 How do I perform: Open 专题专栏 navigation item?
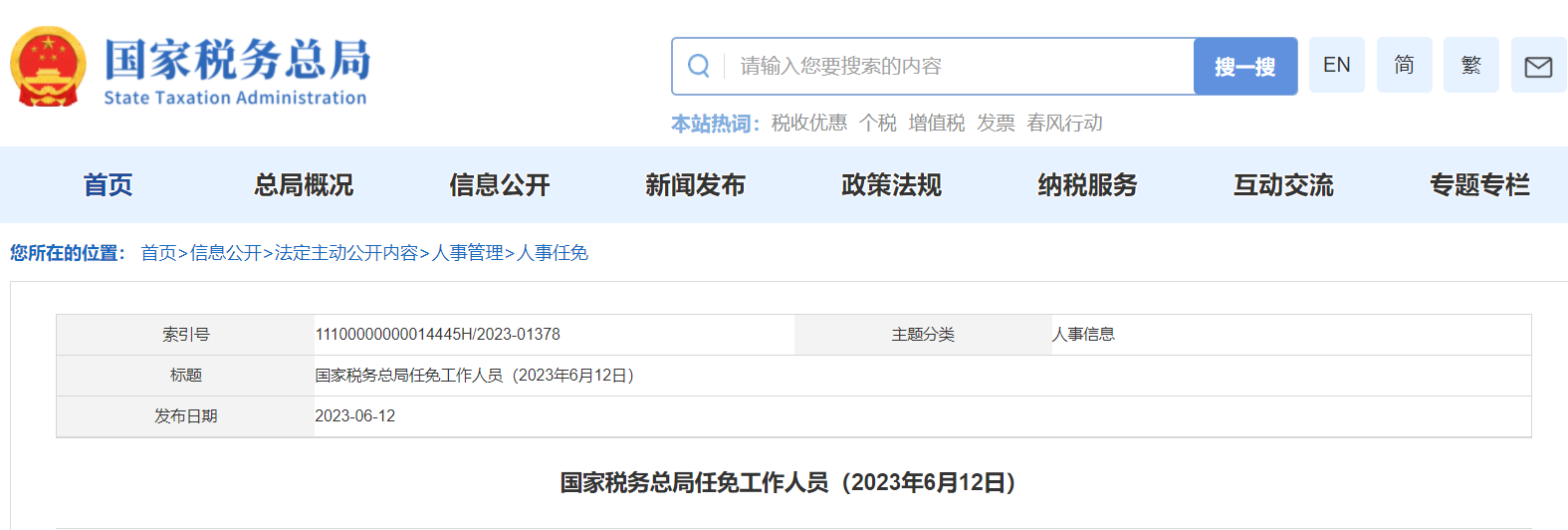coord(1479,185)
